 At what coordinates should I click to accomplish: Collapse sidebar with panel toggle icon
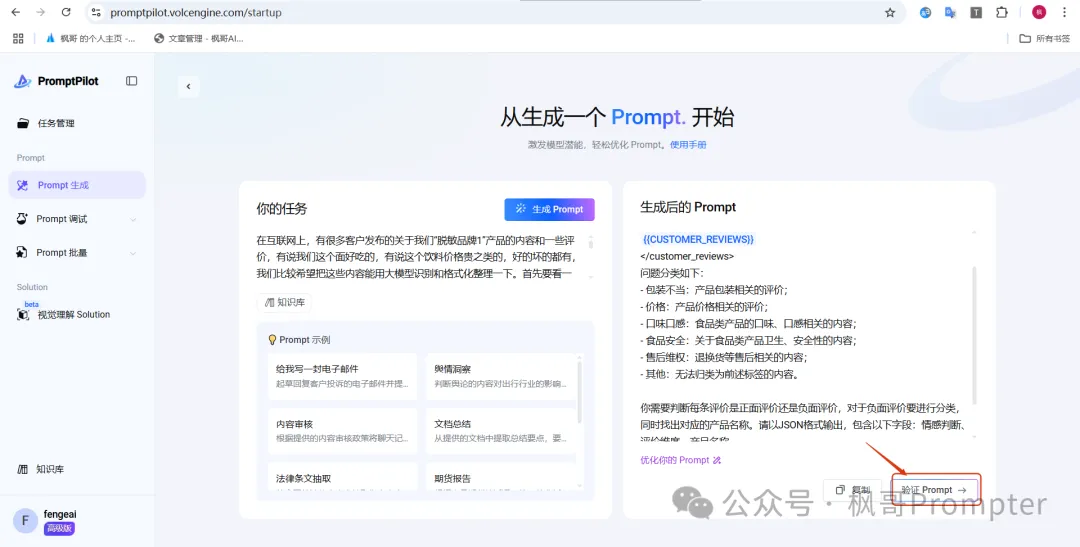click(x=132, y=81)
